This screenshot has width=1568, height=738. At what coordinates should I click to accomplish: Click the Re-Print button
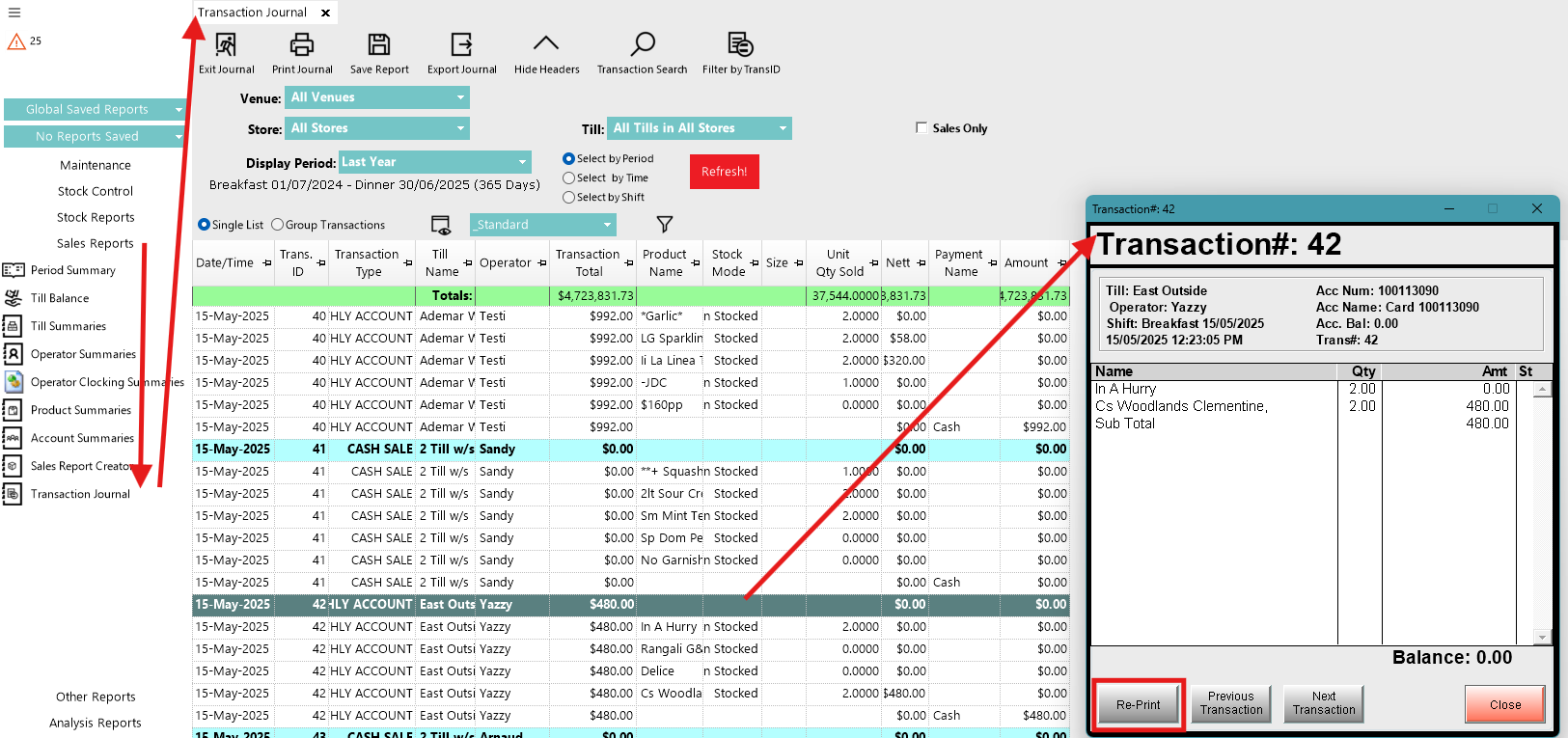point(1139,705)
